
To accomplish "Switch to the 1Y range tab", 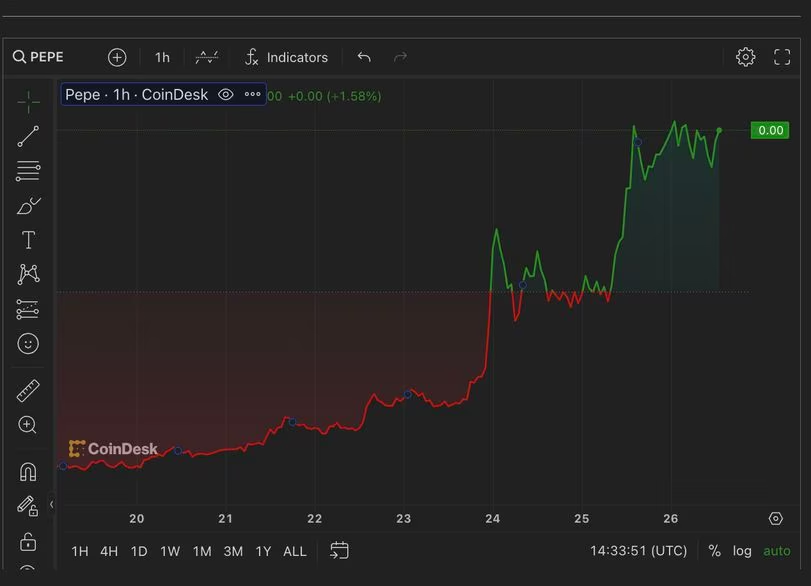I will click(x=263, y=551).
